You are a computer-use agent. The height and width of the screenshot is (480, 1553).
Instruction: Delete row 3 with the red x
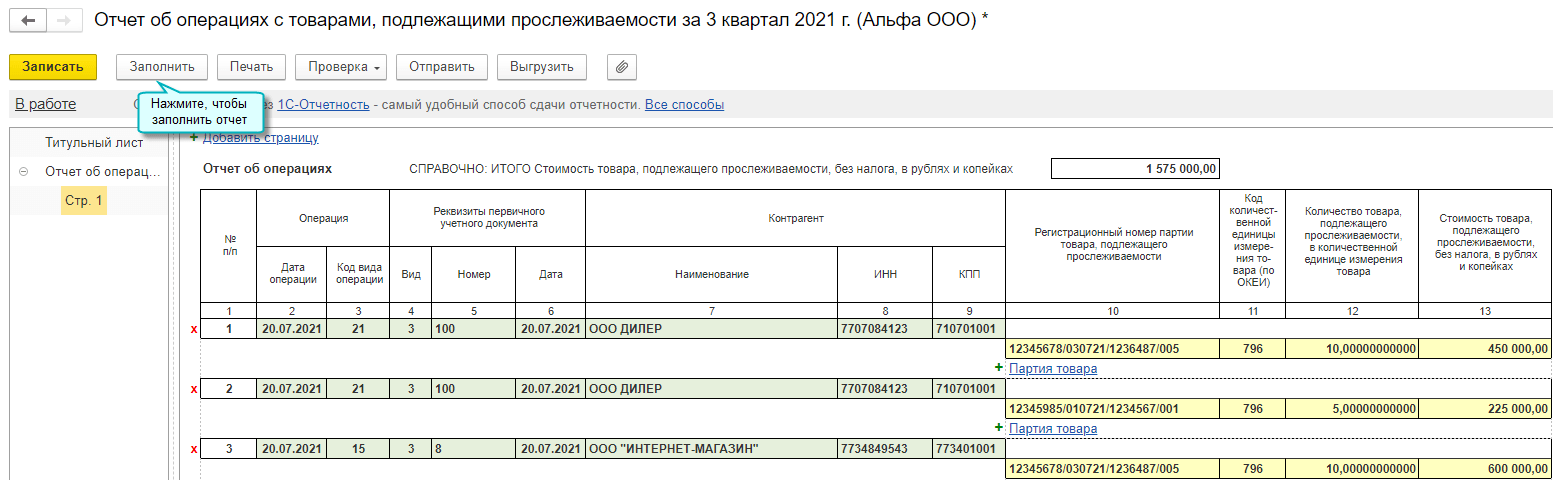194,449
